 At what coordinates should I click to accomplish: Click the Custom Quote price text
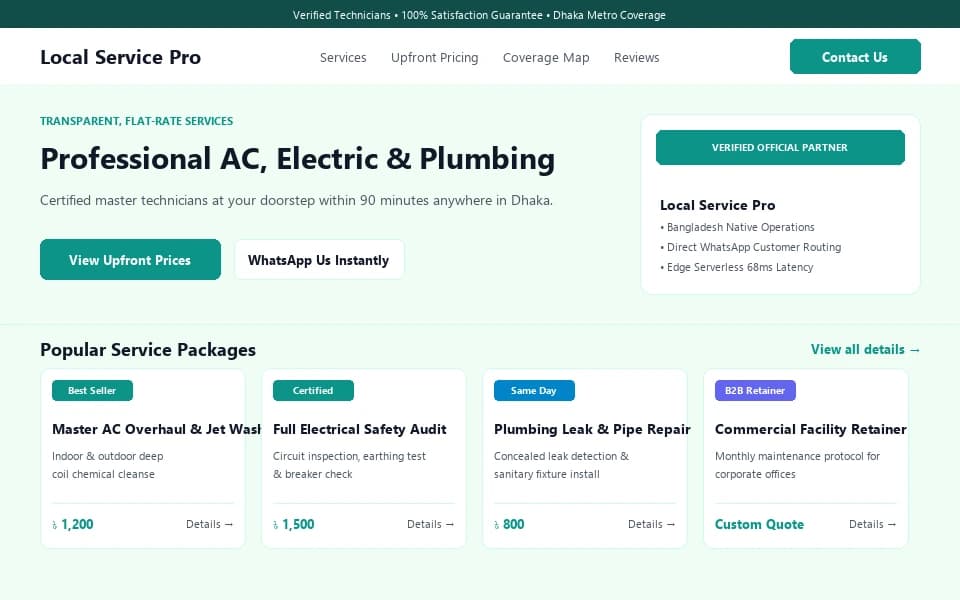point(759,524)
